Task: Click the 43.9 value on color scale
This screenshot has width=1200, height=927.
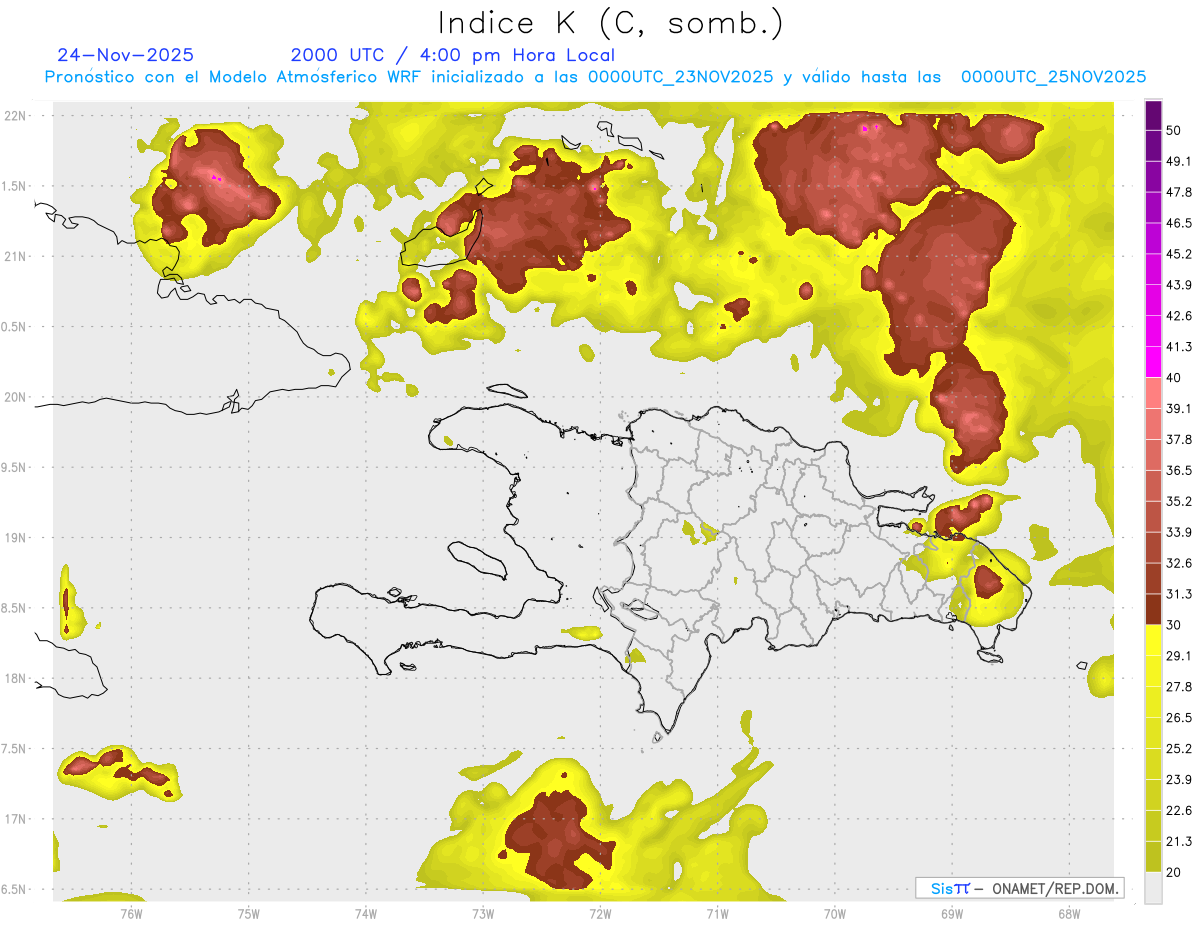Action: 1179,285
